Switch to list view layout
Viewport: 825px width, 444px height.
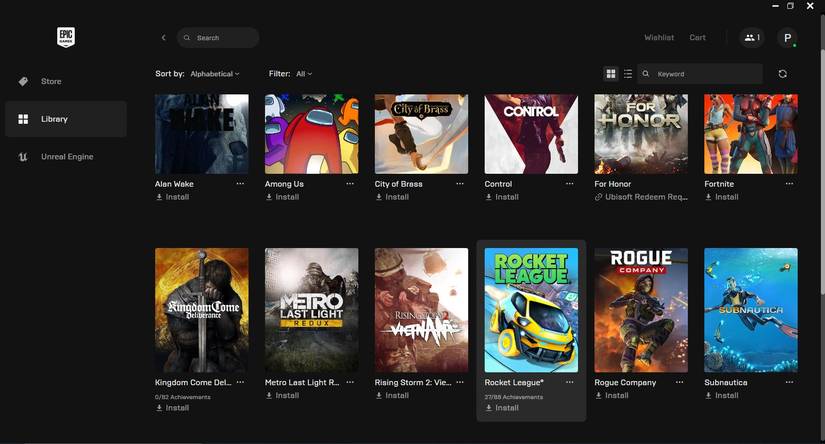click(628, 74)
